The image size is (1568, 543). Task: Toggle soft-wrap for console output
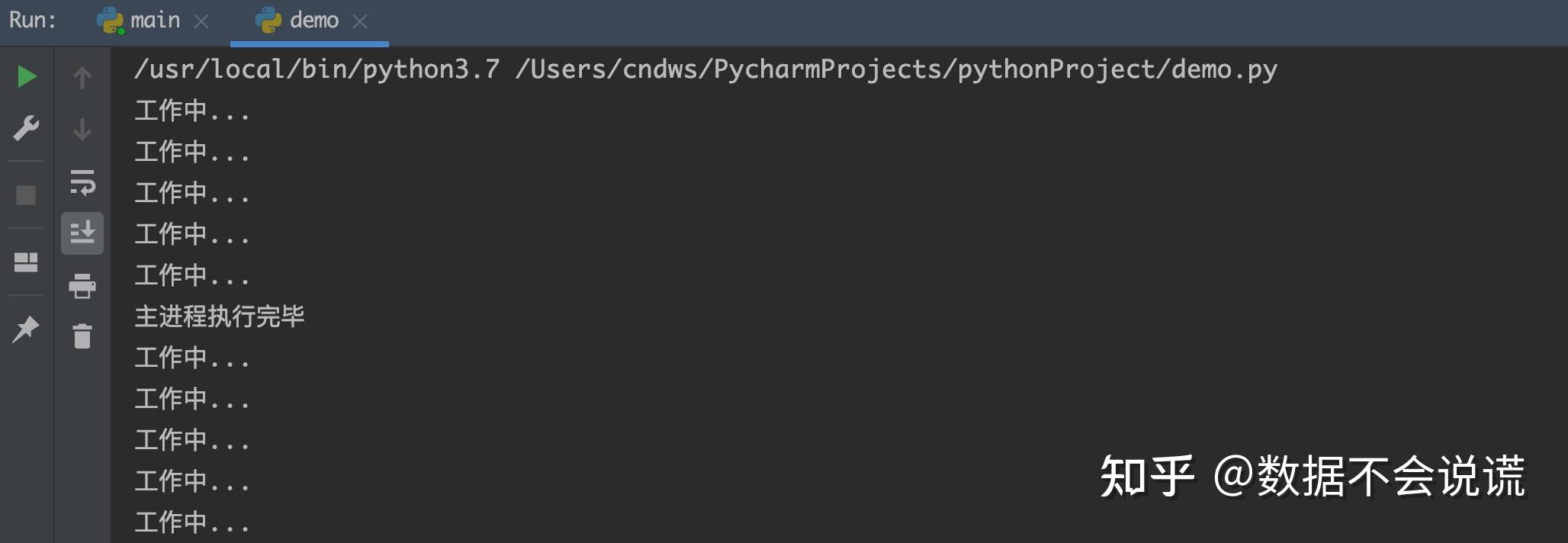click(x=82, y=182)
